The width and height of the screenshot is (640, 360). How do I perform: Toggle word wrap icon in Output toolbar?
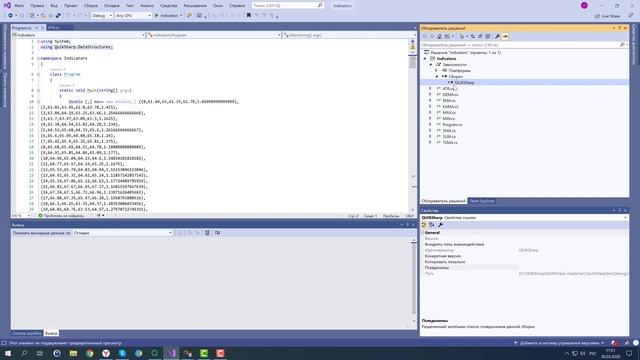(x=217, y=233)
